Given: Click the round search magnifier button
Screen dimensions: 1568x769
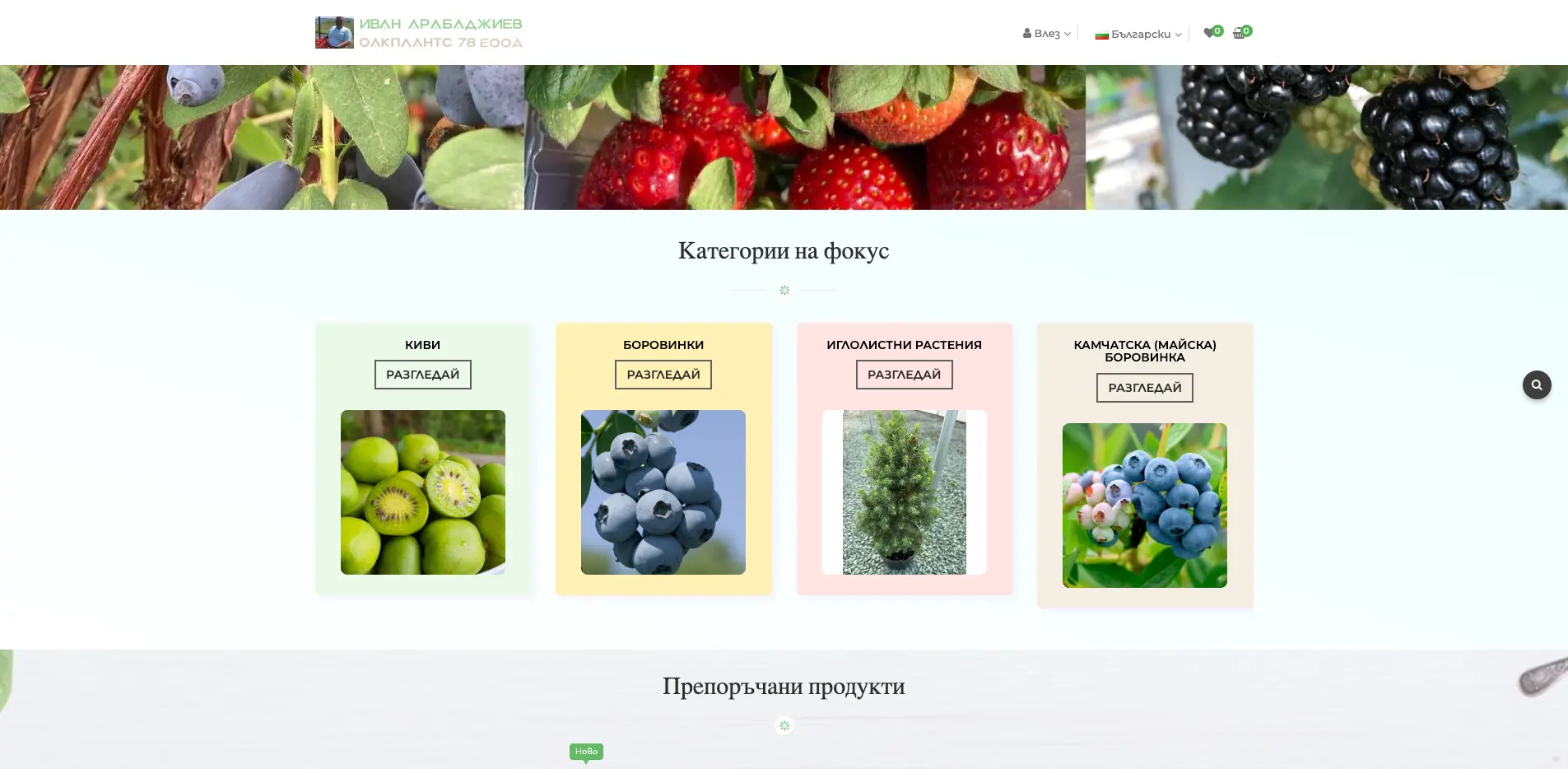Looking at the screenshot, I should (1537, 384).
